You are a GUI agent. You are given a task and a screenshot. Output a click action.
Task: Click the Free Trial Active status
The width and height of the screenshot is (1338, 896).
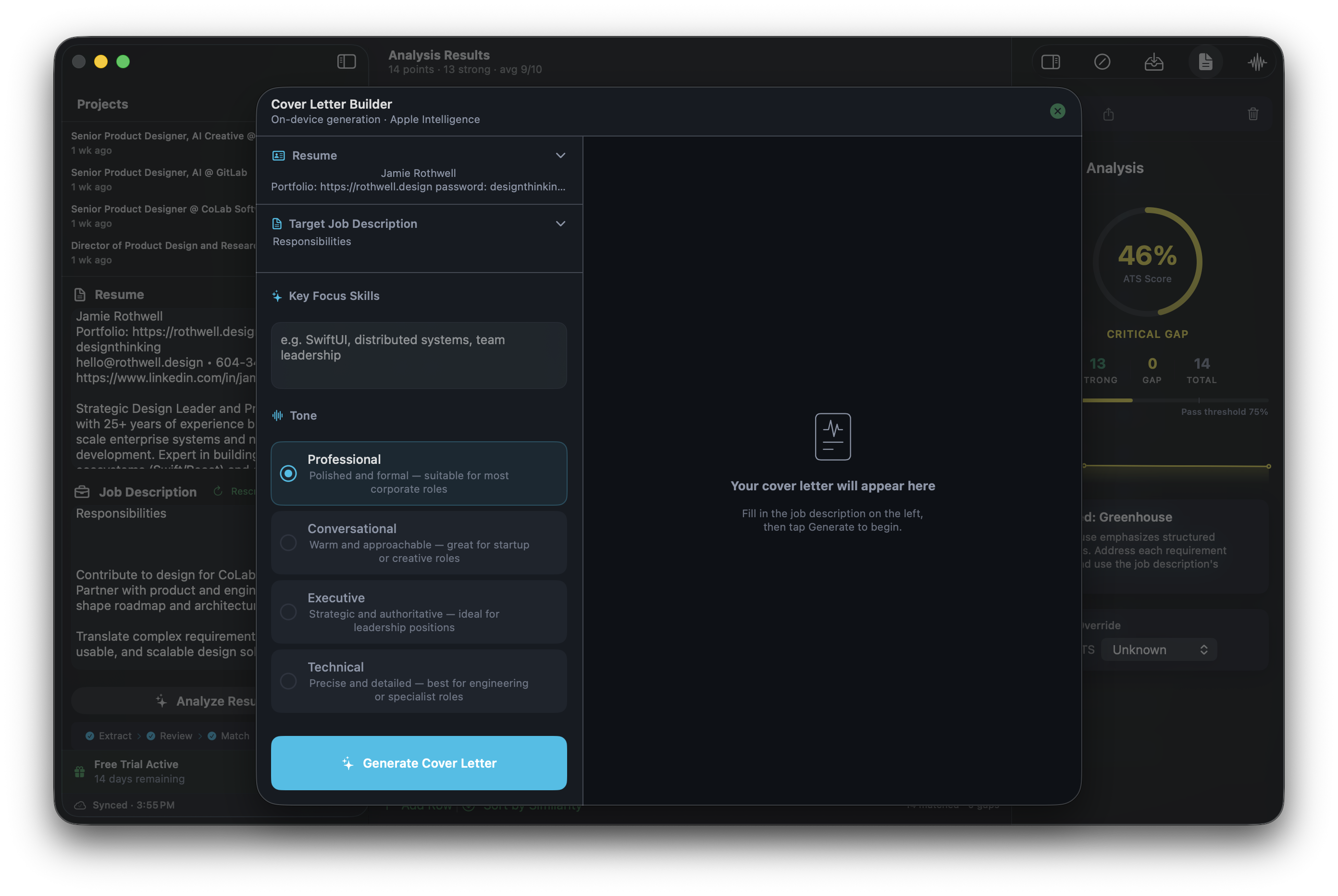click(136, 765)
